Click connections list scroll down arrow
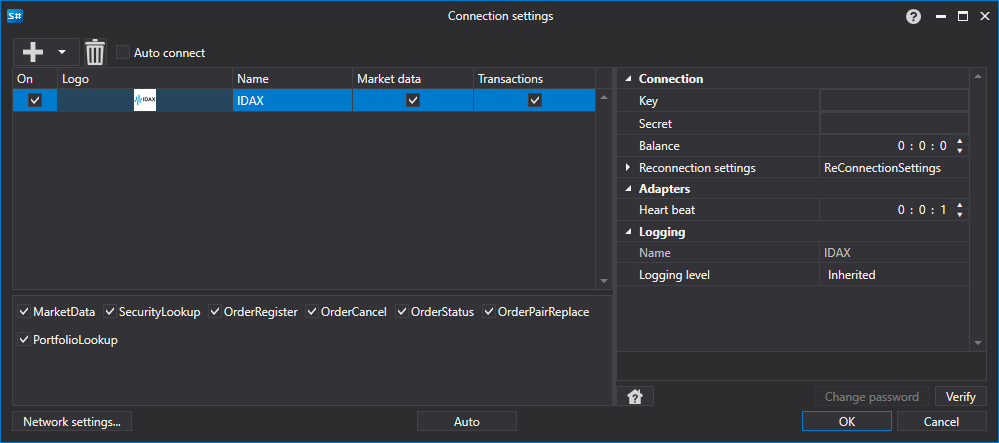 click(x=604, y=281)
